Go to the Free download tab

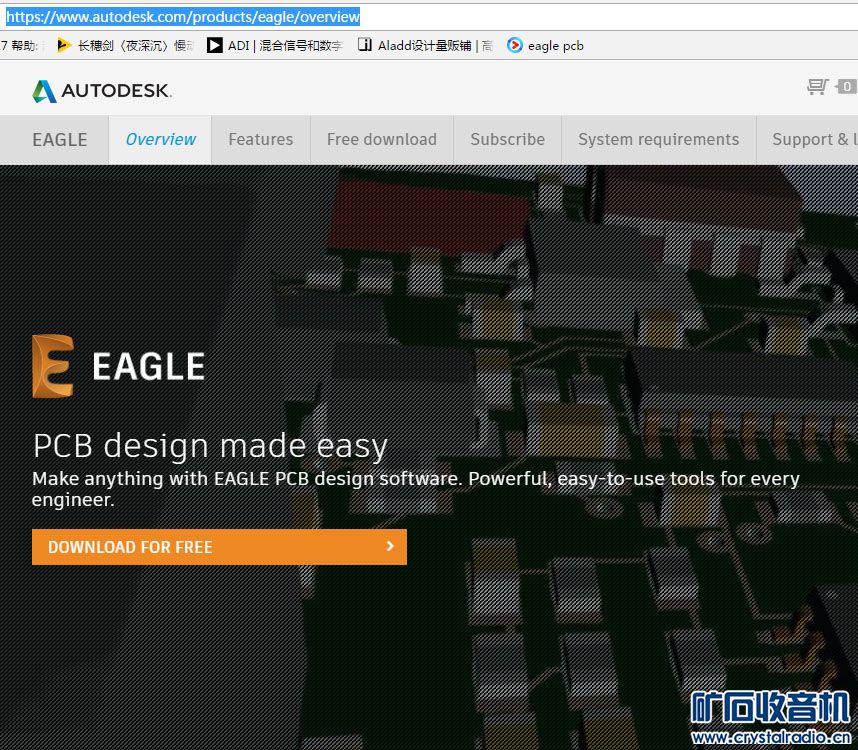pyautogui.click(x=382, y=140)
